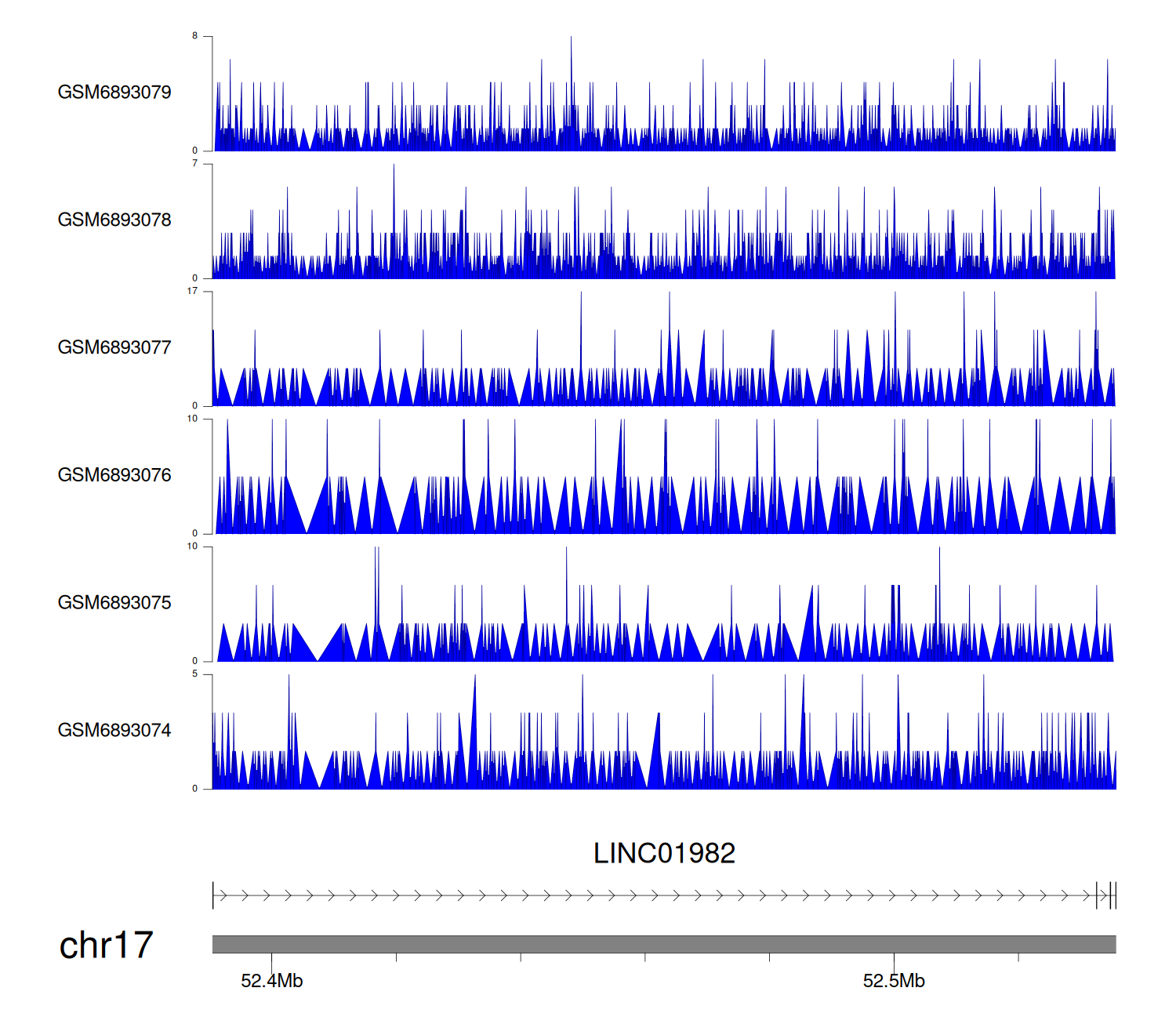Click the GSM6893077 sample name
The image size is (1176, 1035).
[114, 348]
